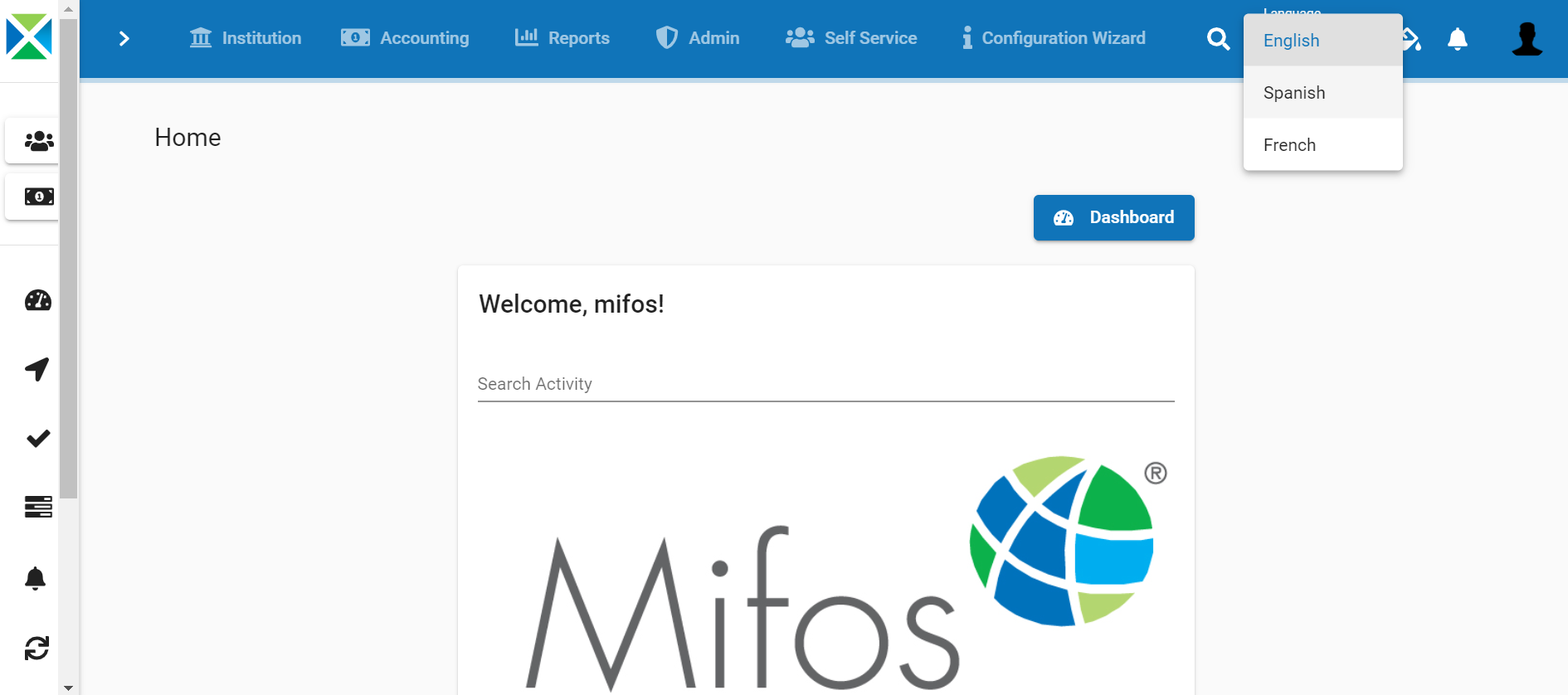Image resolution: width=1568 pixels, height=695 pixels.
Task: Open the Self Service menu
Action: [x=851, y=38]
